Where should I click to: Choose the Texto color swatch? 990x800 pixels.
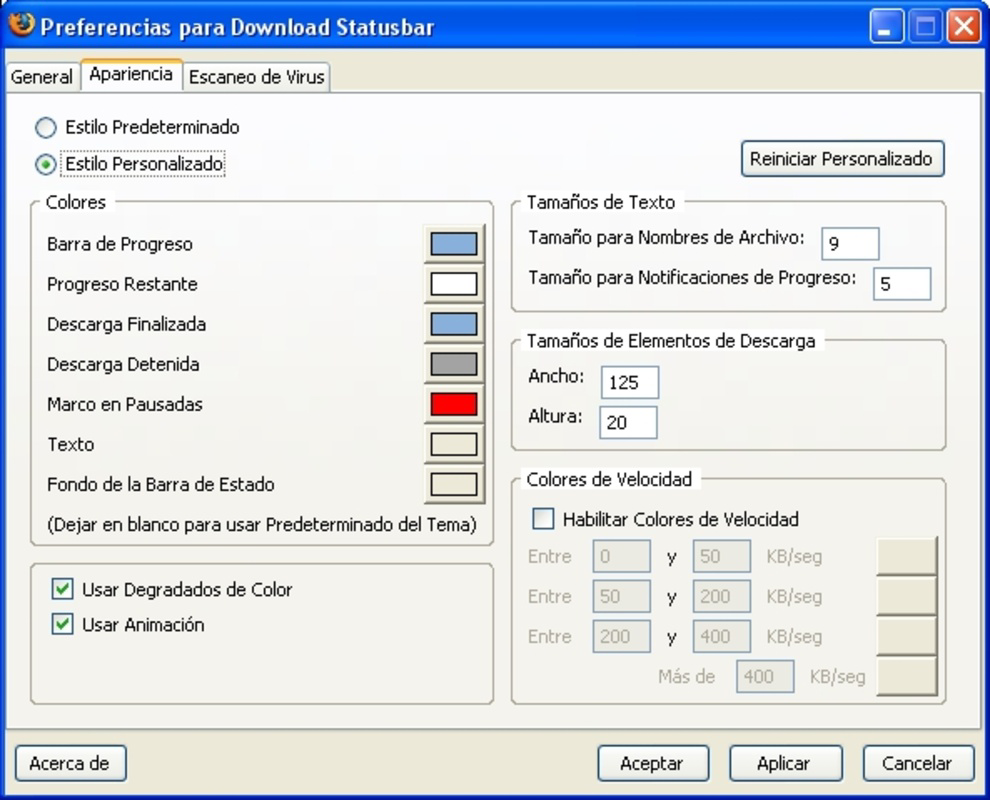tap(454, 444)
